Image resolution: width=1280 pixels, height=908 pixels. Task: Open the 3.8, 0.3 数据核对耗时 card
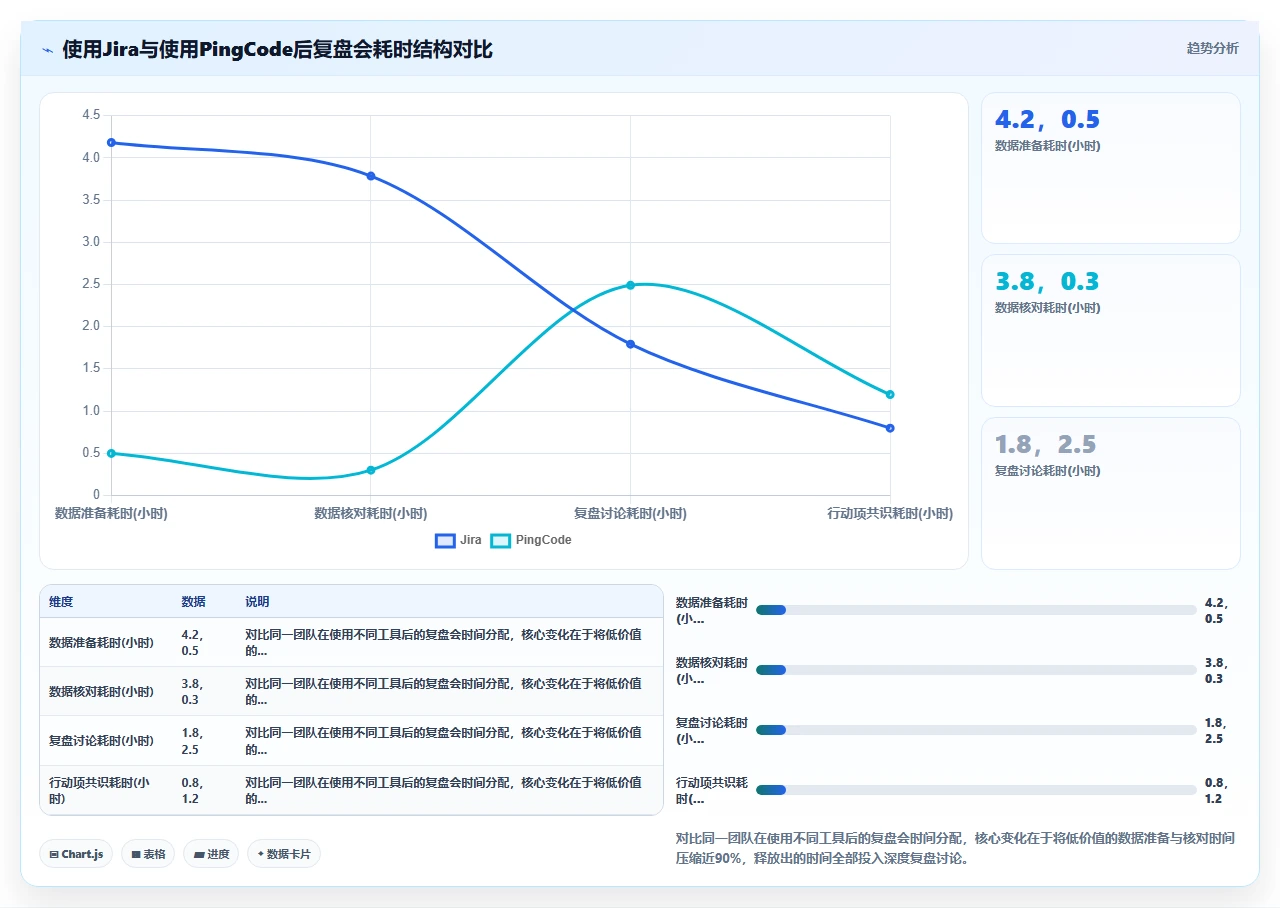point(1111,330)
